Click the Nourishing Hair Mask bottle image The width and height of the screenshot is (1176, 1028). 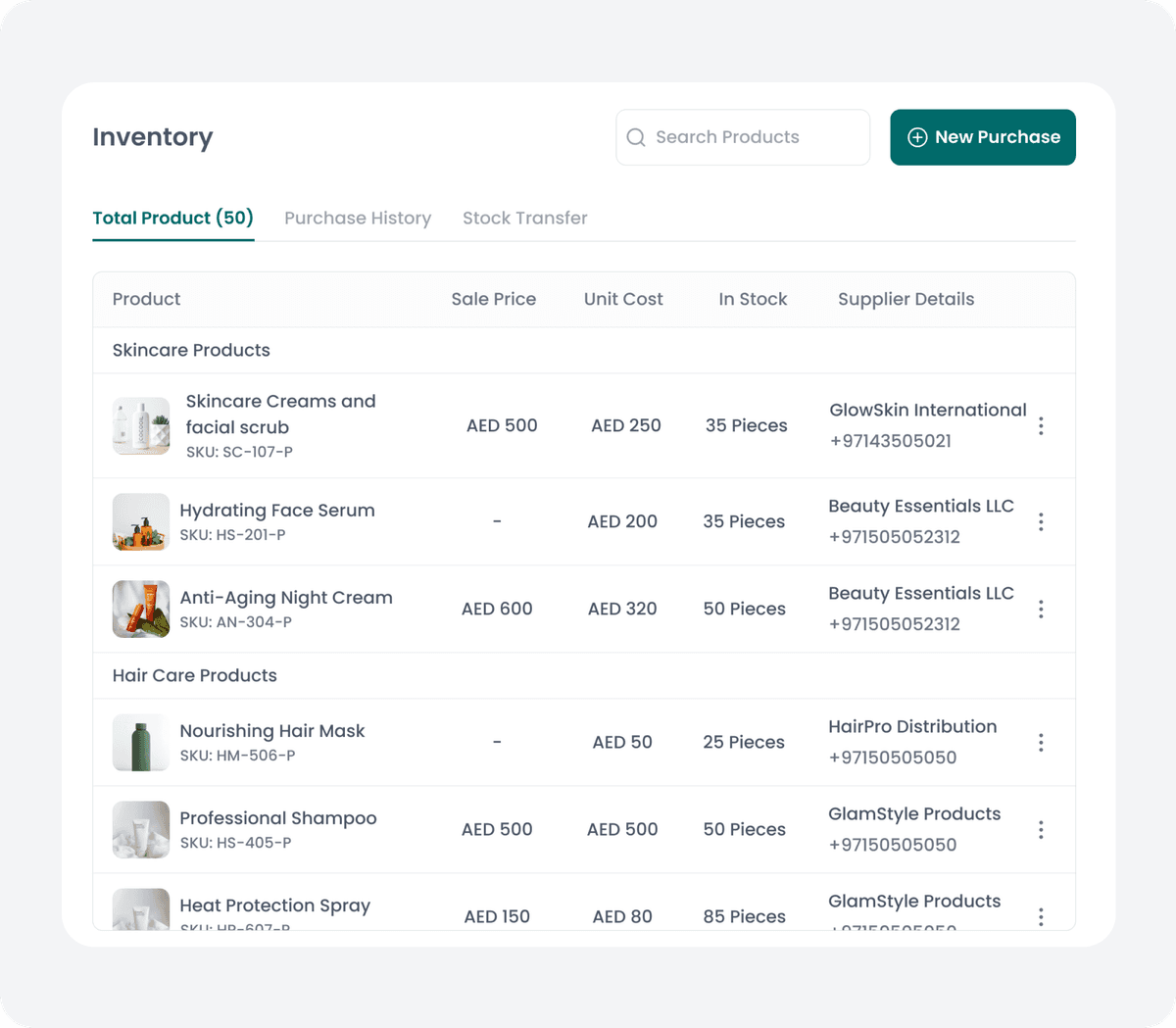[140, 742]
